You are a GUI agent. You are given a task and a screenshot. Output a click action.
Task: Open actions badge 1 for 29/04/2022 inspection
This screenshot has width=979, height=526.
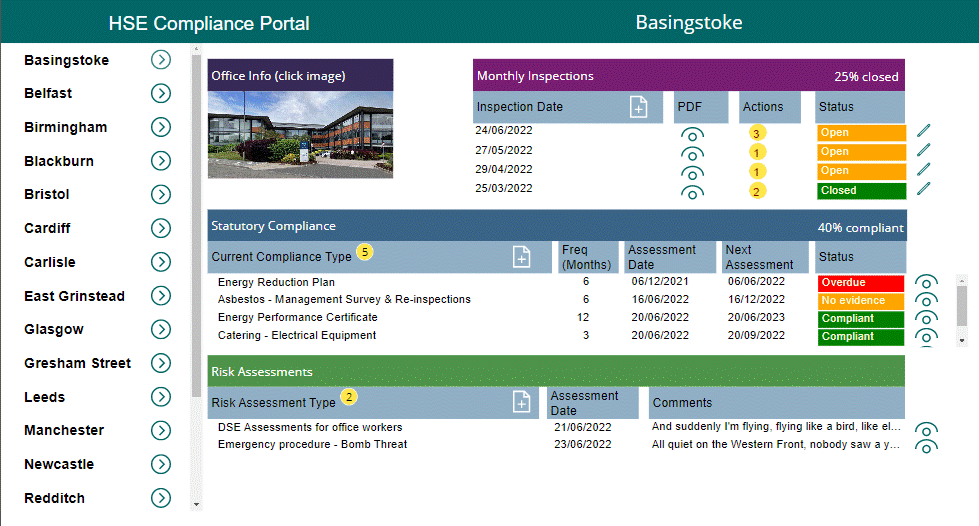coord(757,172)
